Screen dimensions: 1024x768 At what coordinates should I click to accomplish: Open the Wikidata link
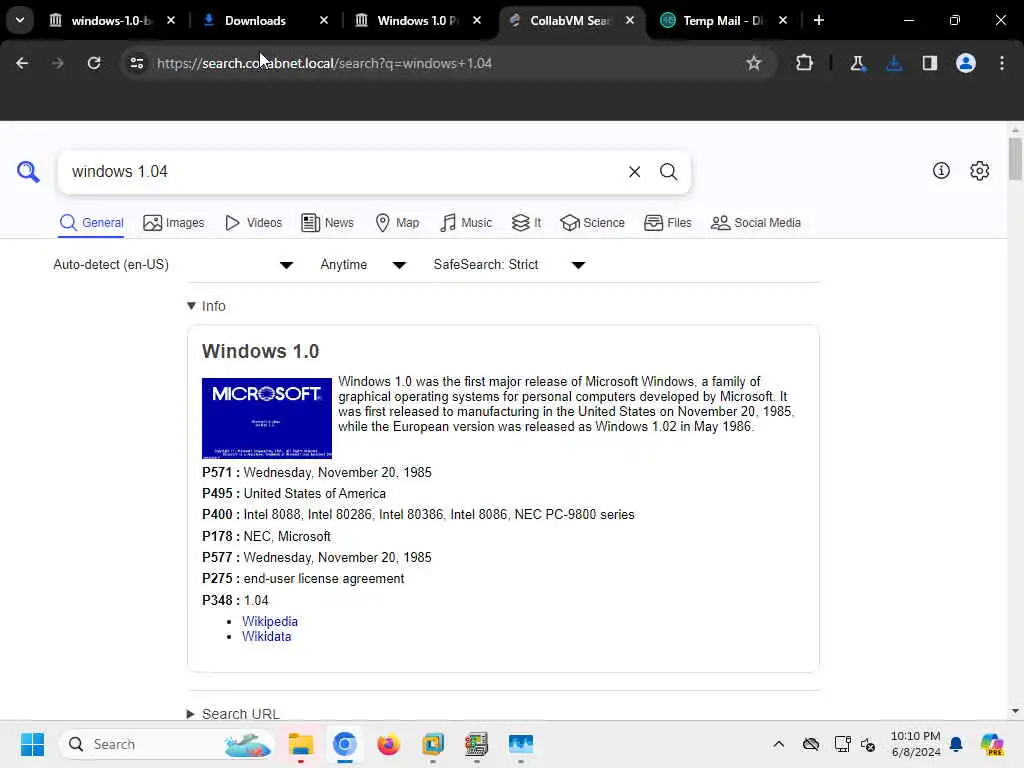pyautogui.click(x=266, y=636)
